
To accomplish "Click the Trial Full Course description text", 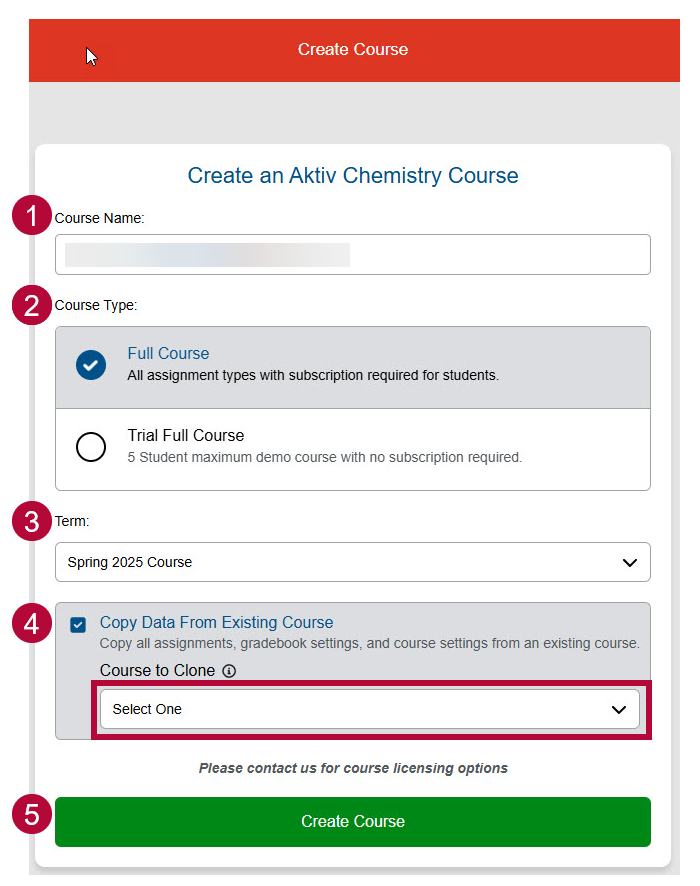I will click(x=324, y=458).
